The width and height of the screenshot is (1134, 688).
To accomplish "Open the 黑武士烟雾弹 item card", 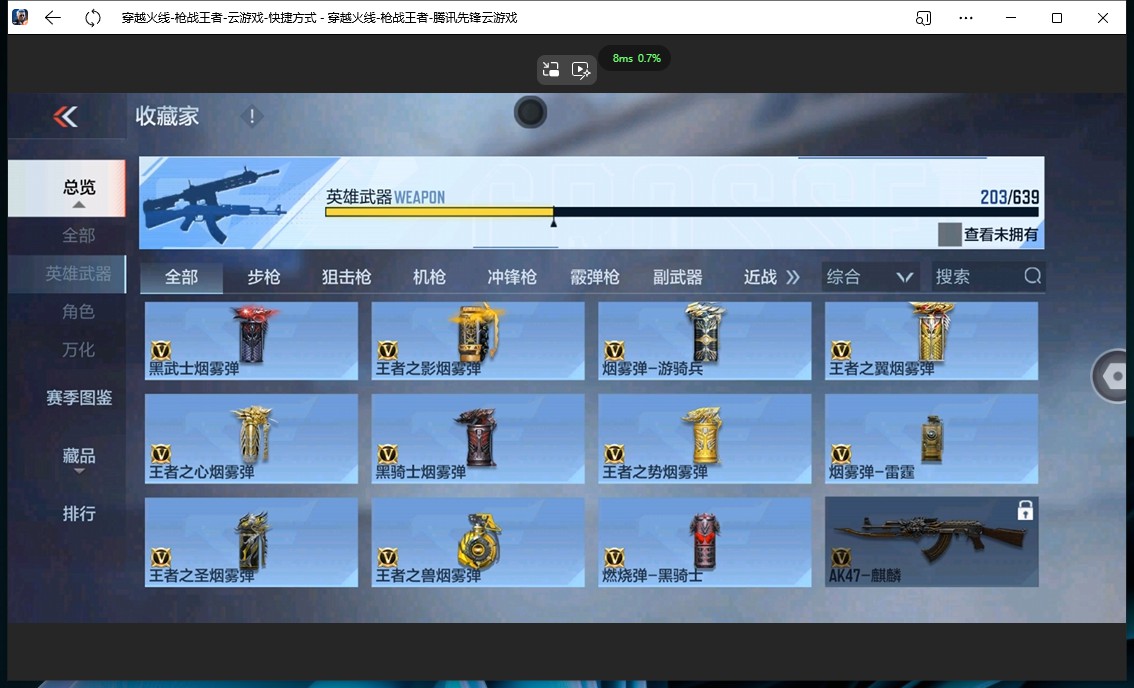I will (x=252, y=341).
